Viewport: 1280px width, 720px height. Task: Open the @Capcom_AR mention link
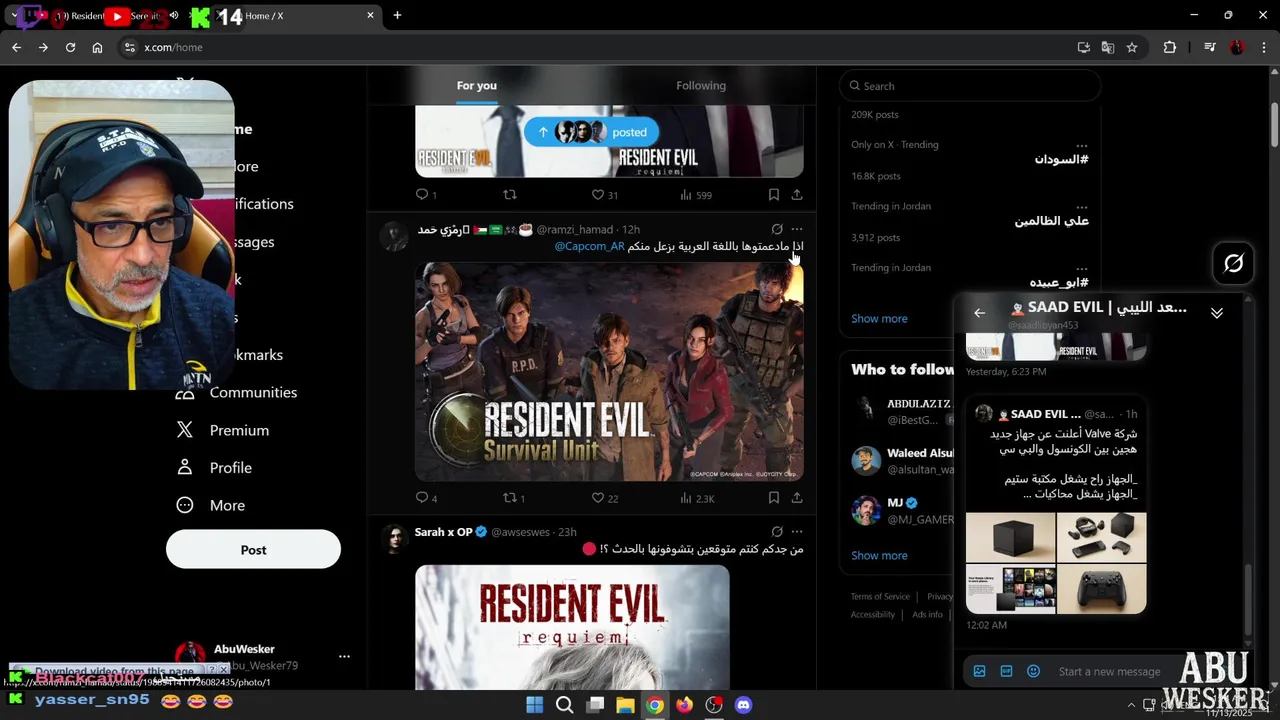589,247
